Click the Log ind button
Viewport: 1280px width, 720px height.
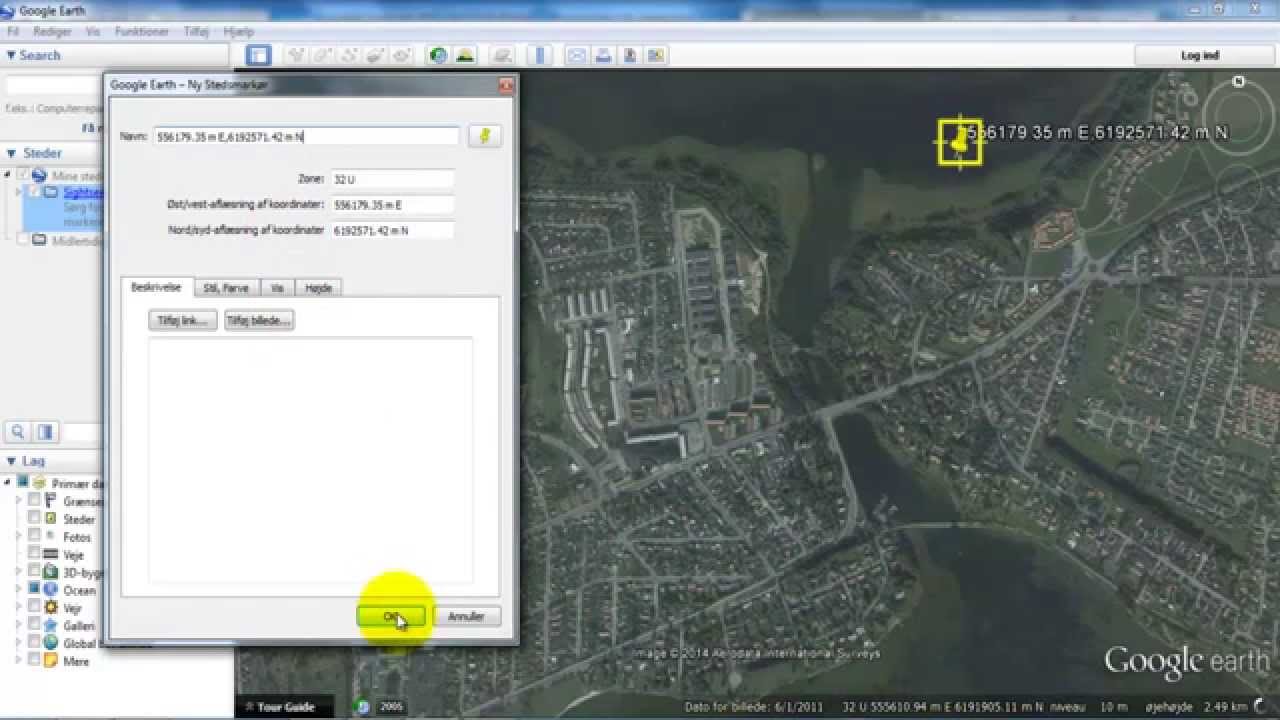[1200, 55]
